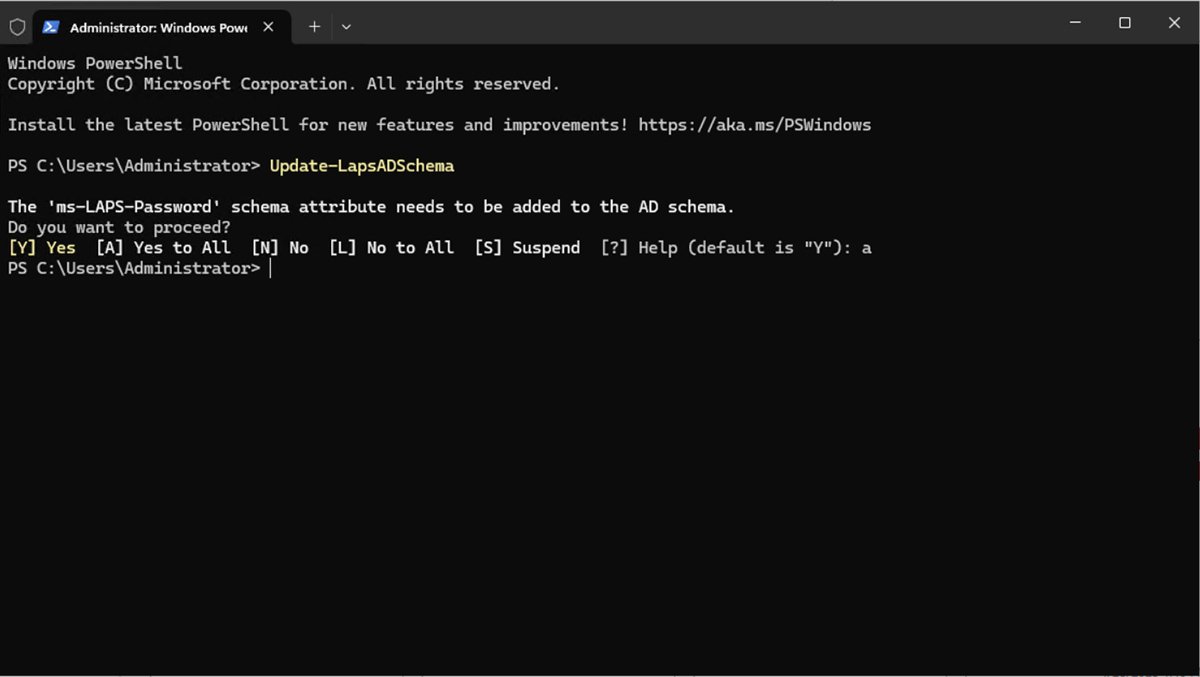The width and height of the screenshot is (1200, 677).
Task: Minimize the terminal window
Action: tap(1075, 23)
